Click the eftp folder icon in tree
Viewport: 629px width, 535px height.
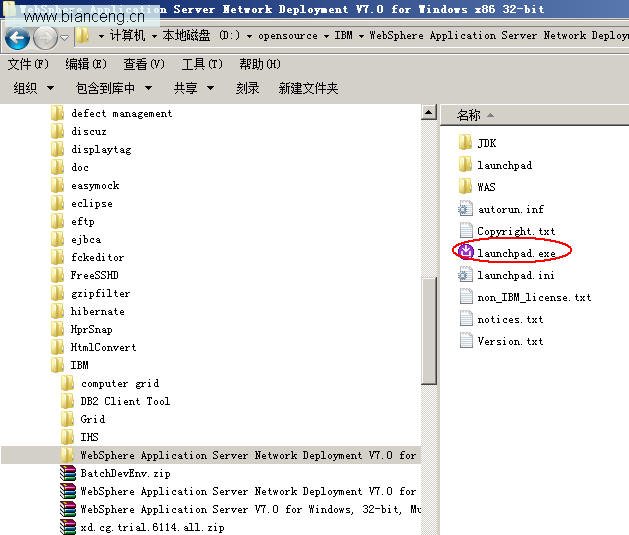(57, 221)
